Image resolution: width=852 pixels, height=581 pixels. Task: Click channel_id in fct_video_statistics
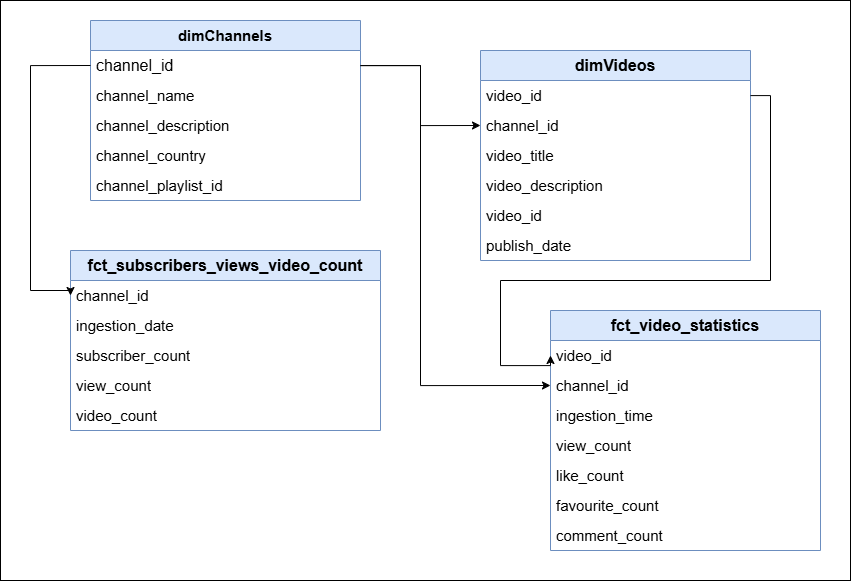tap(685, 385)
